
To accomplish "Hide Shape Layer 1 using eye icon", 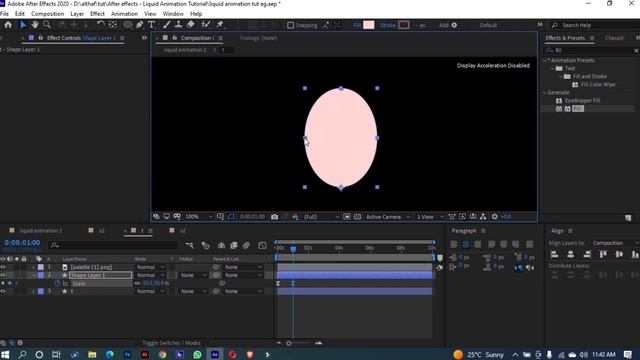I will [x=3, y=275].
